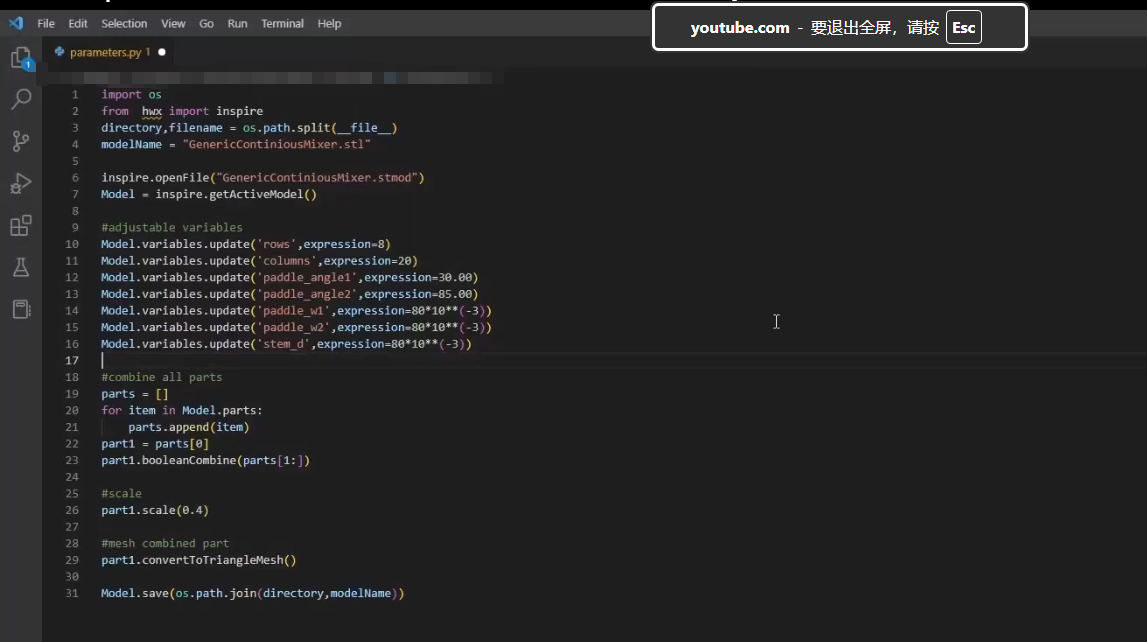Open the Edit menu

(x=78, y=23)
